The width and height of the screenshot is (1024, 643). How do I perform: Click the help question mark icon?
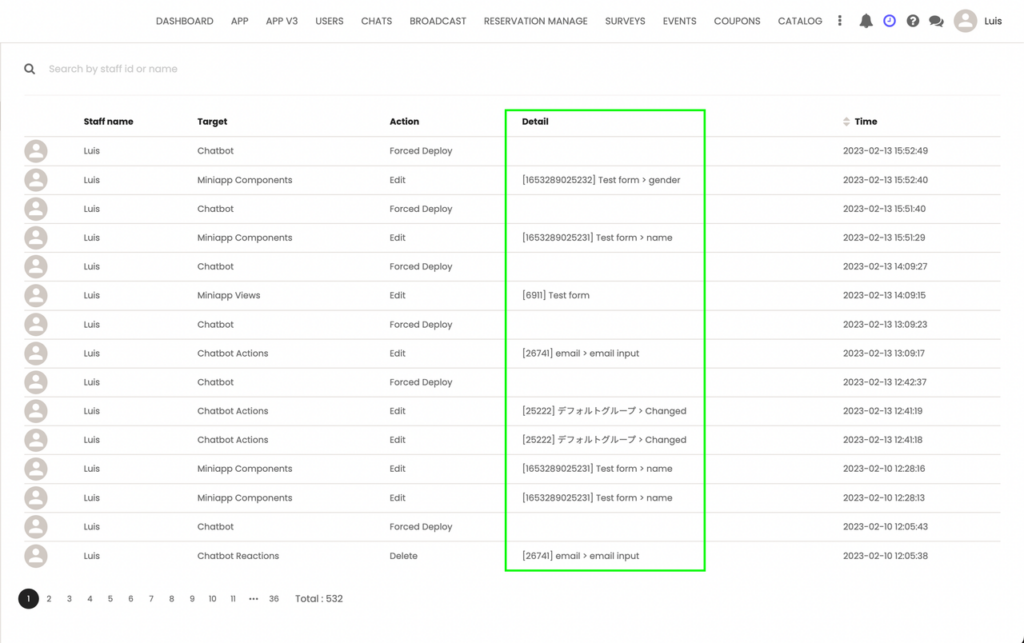913,21
